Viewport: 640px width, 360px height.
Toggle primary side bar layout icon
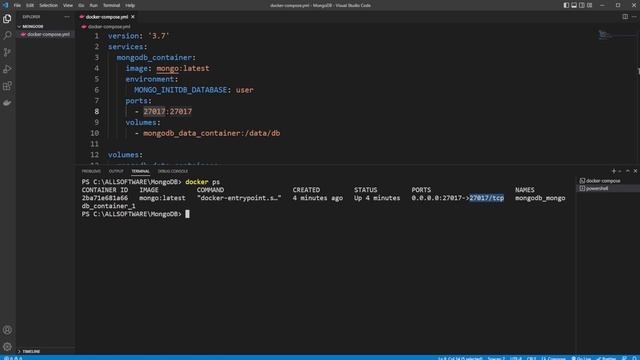click(566, 5)
